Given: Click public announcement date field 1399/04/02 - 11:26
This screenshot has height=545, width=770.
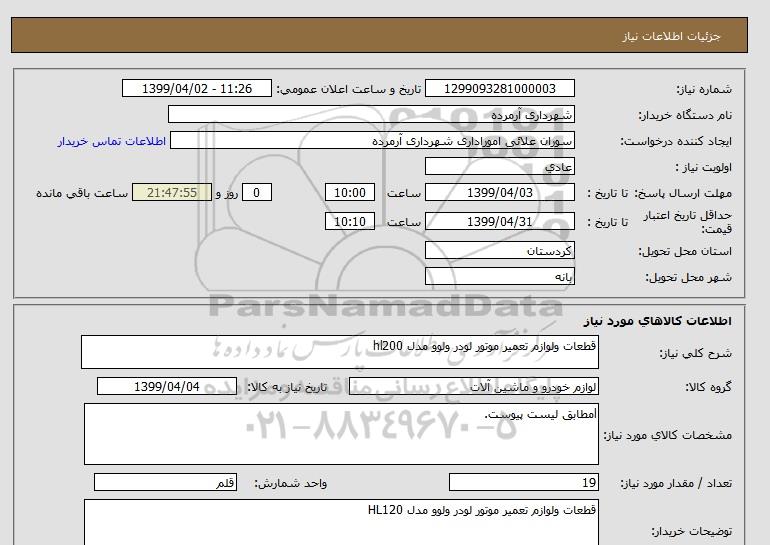Looking at the screenshot, I should click(x=196, y=88).
